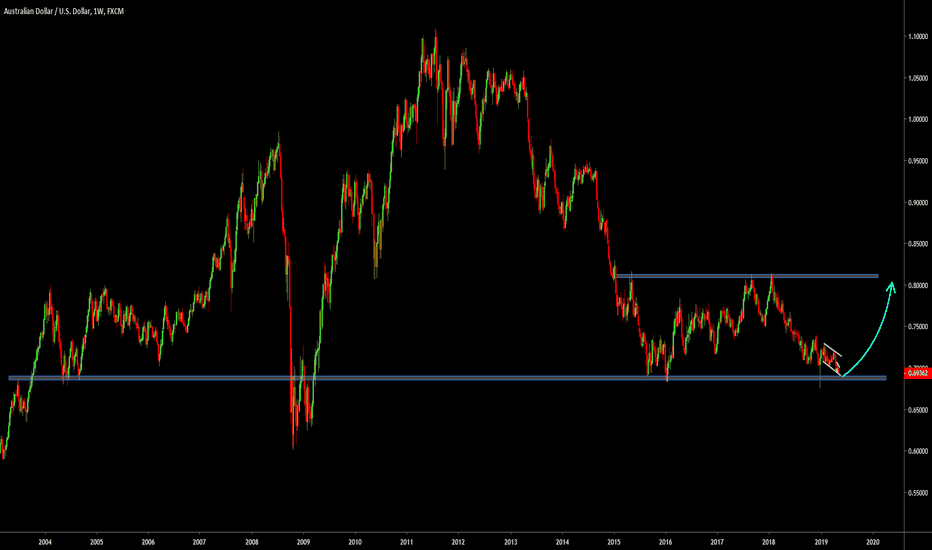Click the 2015 label on time axis

[614, 542]
